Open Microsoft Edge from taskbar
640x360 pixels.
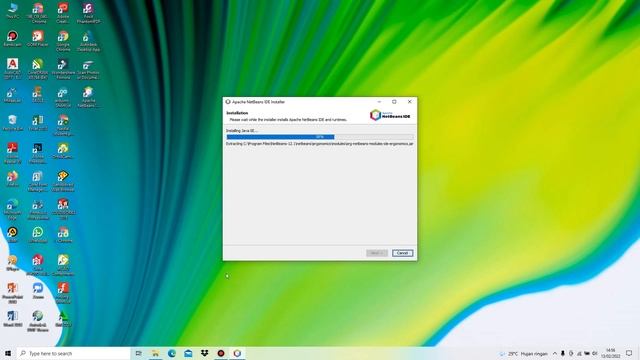click(171, 353)
